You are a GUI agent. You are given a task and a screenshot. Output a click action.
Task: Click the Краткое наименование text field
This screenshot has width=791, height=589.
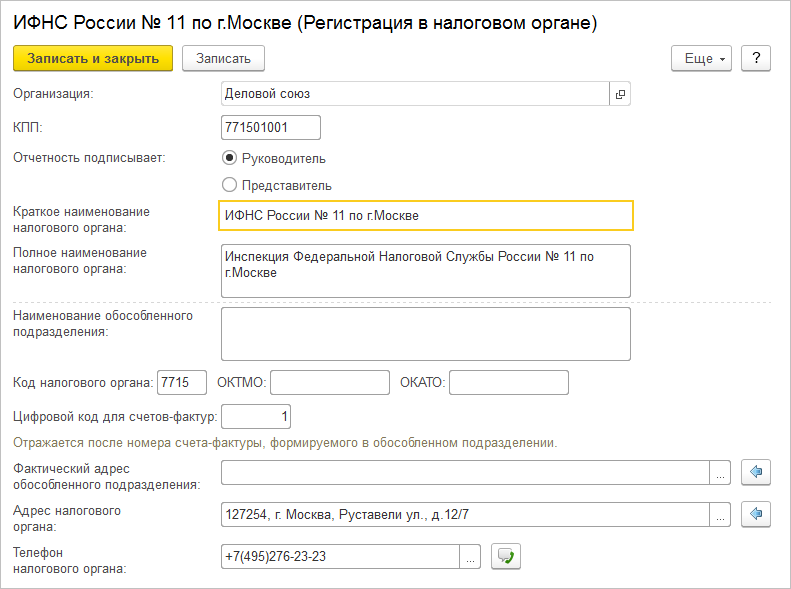tap(426, 215)
